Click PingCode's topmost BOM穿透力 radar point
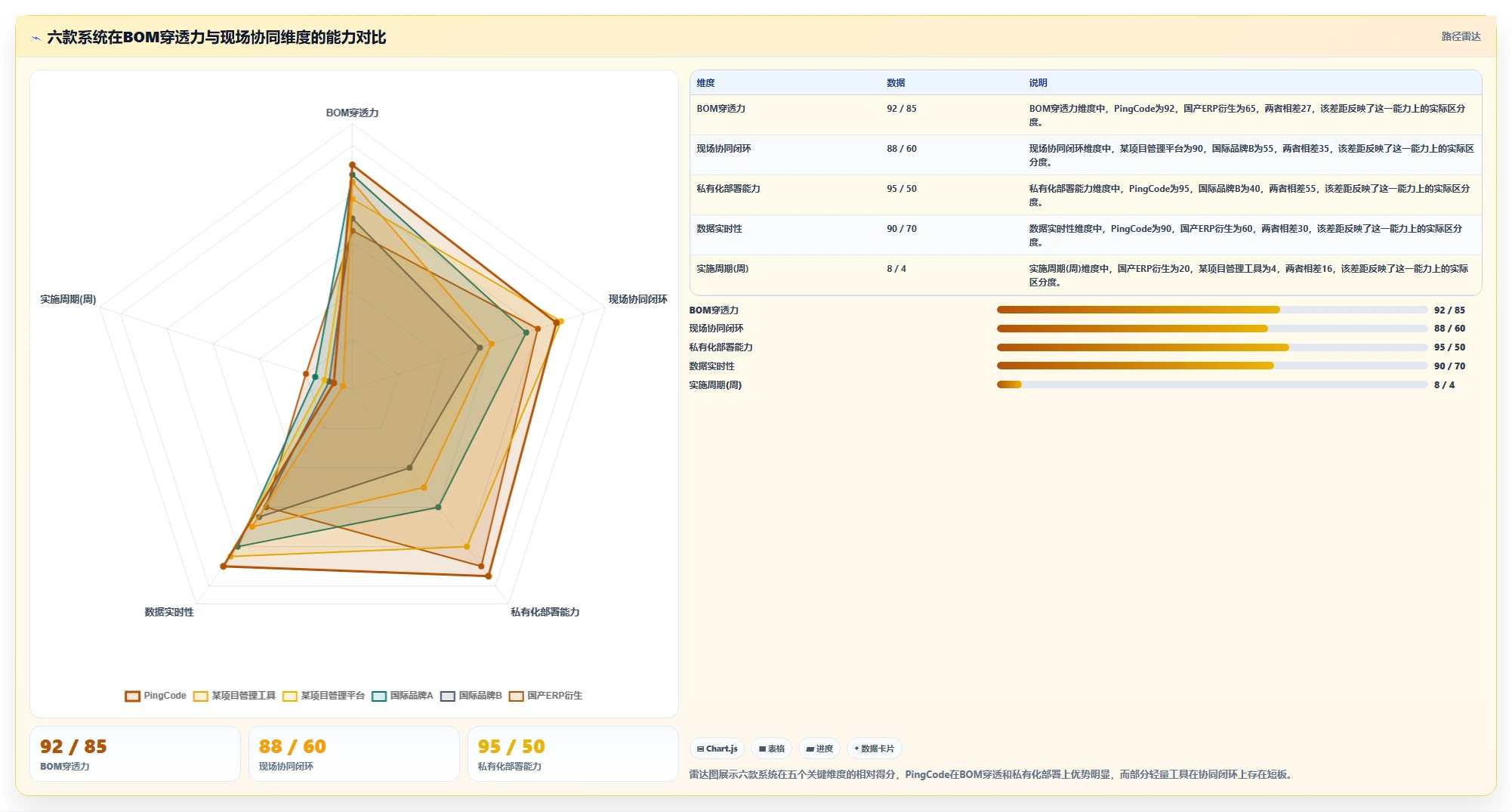The width and height of the screenshot is (1512, 812). (352, 165)
